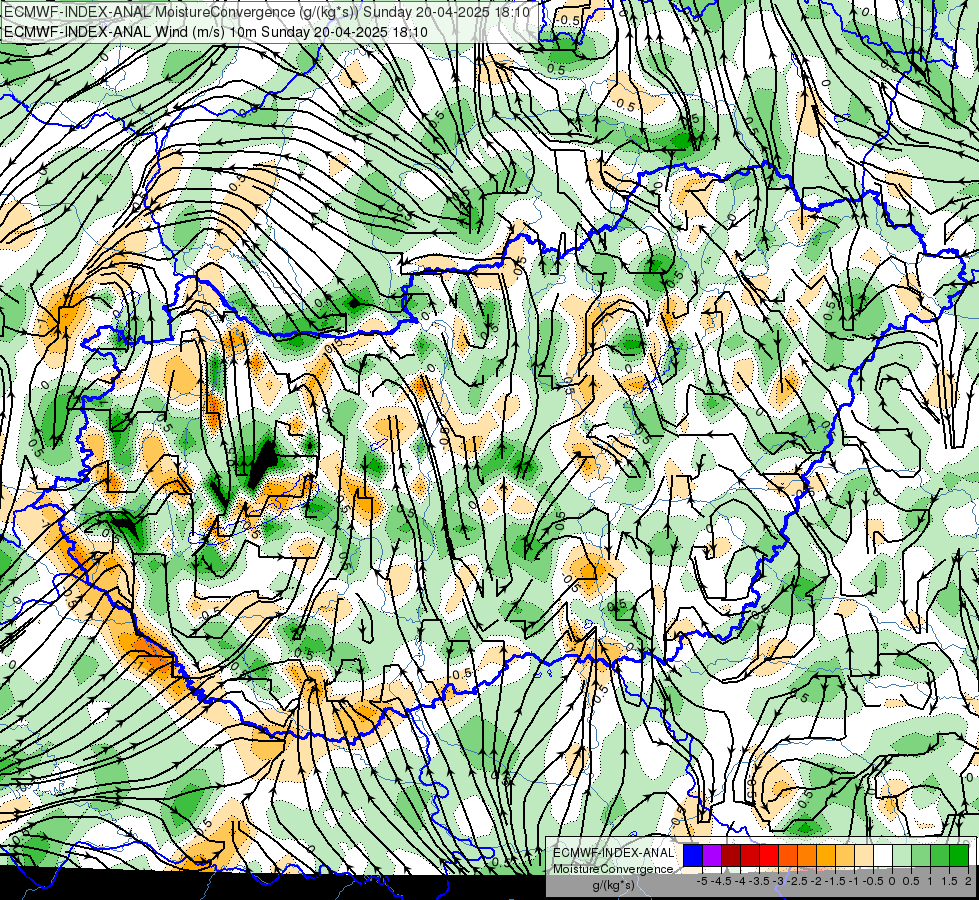
Task: Select the pale peach swatch before -0.5
Action: (x=864, y=856)
